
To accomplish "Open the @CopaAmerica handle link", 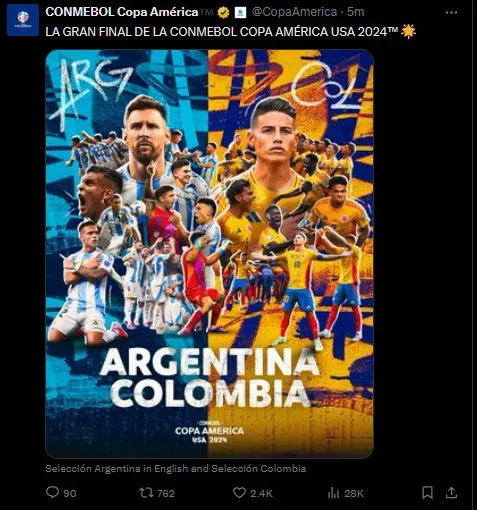I will pyautogui.click(x=295, y=12).
